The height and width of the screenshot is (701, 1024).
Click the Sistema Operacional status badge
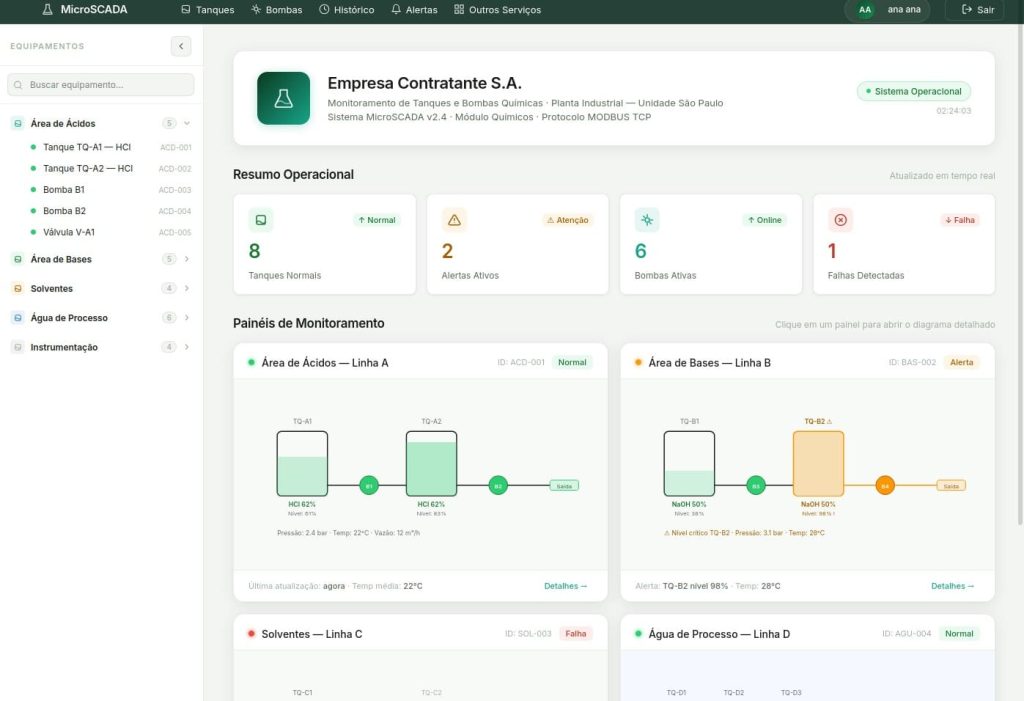coord(914,91)
